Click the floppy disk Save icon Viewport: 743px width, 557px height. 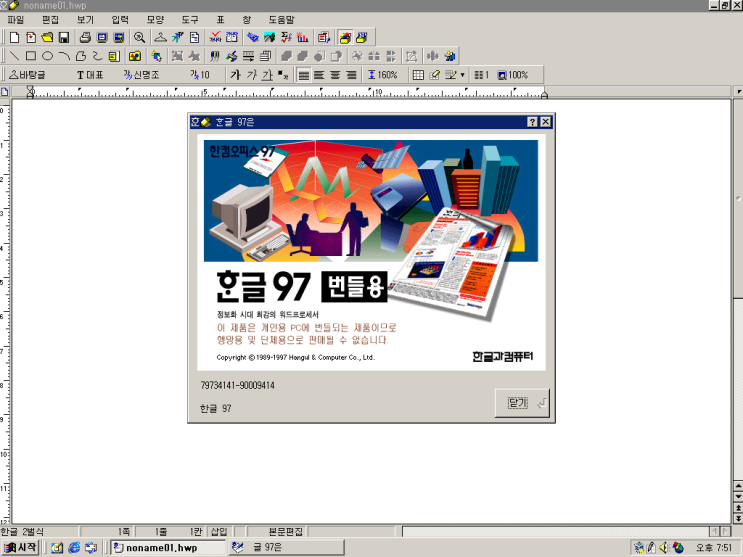point(64,37)
